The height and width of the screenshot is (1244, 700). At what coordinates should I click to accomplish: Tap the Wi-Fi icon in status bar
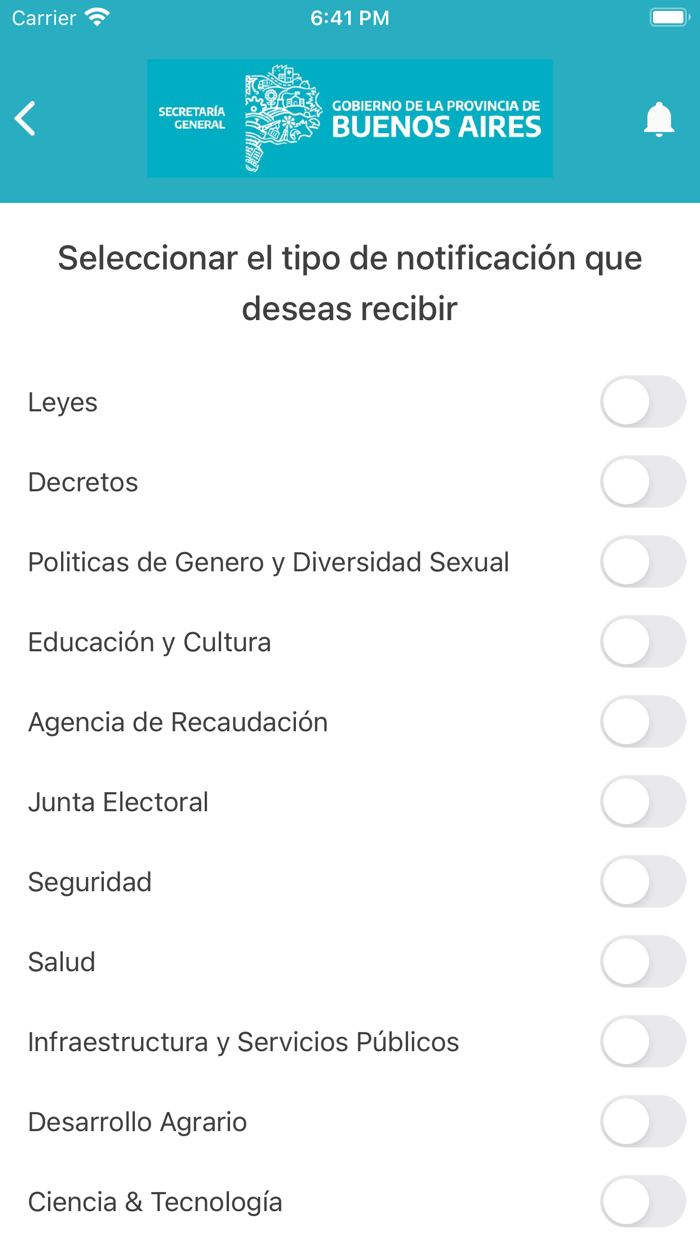click(x=95, y=16)
